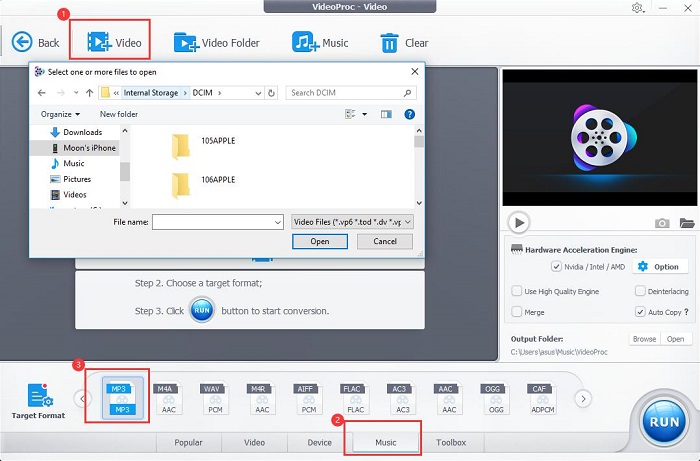Select the AAC format icon
Screen dimensions: 700x461
pyautogui.click(x=448, y=398)
